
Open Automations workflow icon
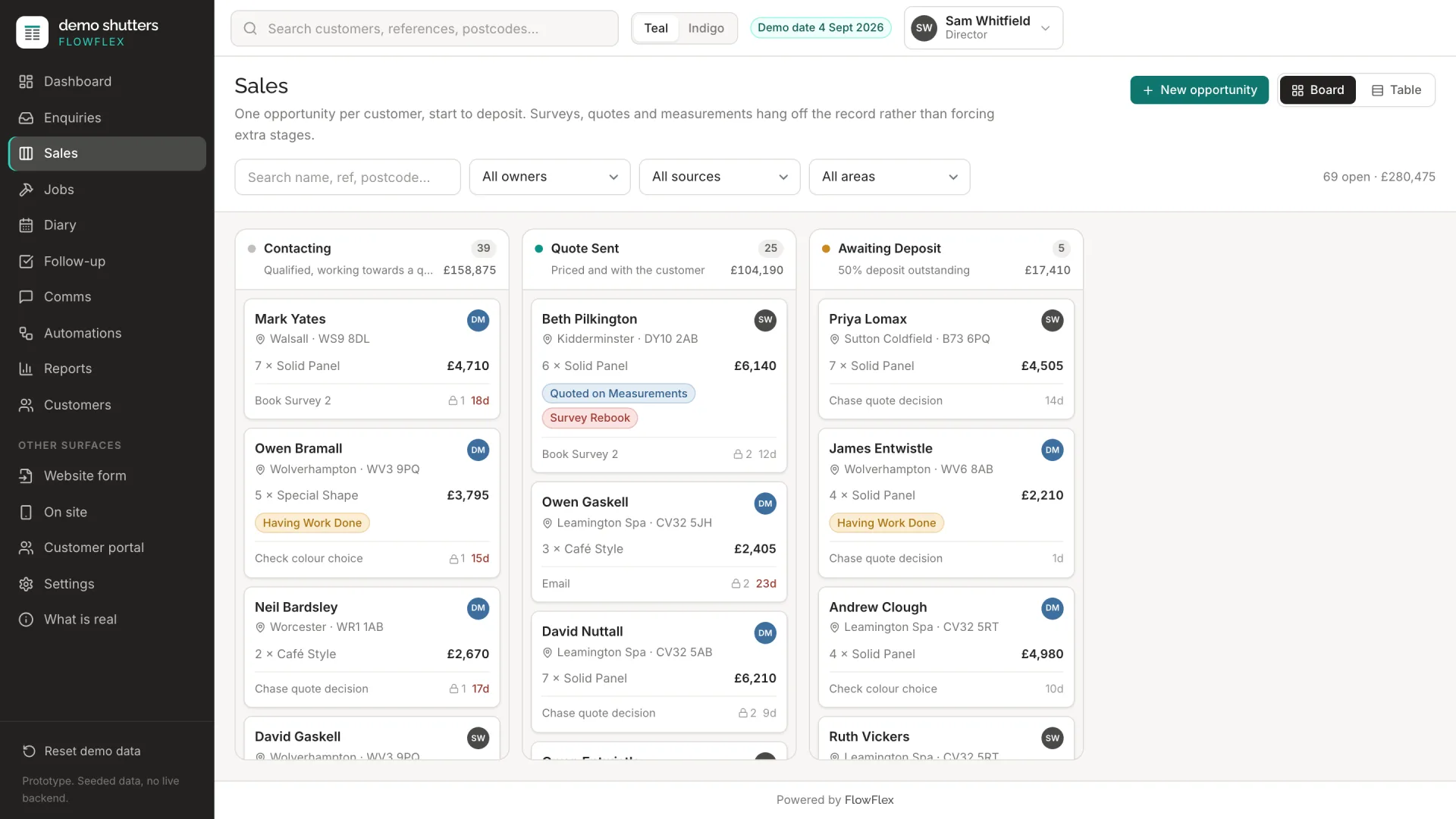[x=26, y=334]
